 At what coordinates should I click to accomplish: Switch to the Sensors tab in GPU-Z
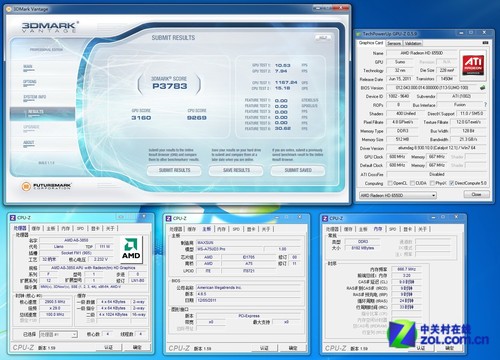click(x=394, y=43)
